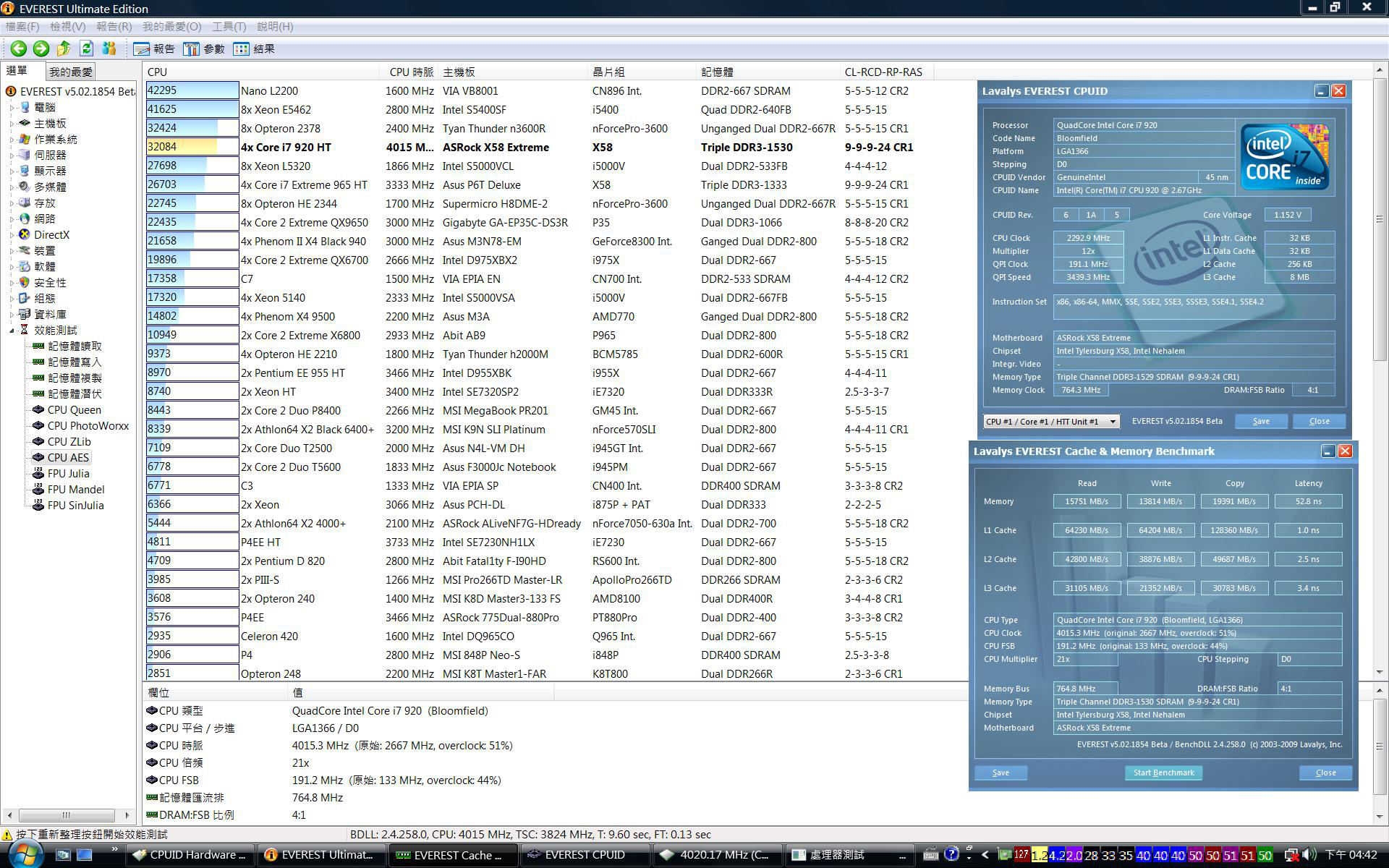Select the 記憶體複製 memory copy benchmark
Viewport: 1389px width, 868px height.
tap(75, 378)
